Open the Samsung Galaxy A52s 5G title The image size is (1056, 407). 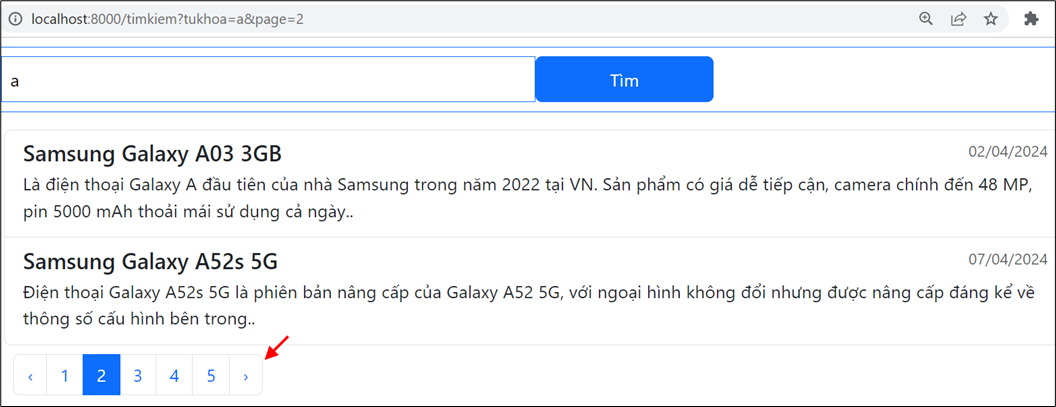pos(150,261)
